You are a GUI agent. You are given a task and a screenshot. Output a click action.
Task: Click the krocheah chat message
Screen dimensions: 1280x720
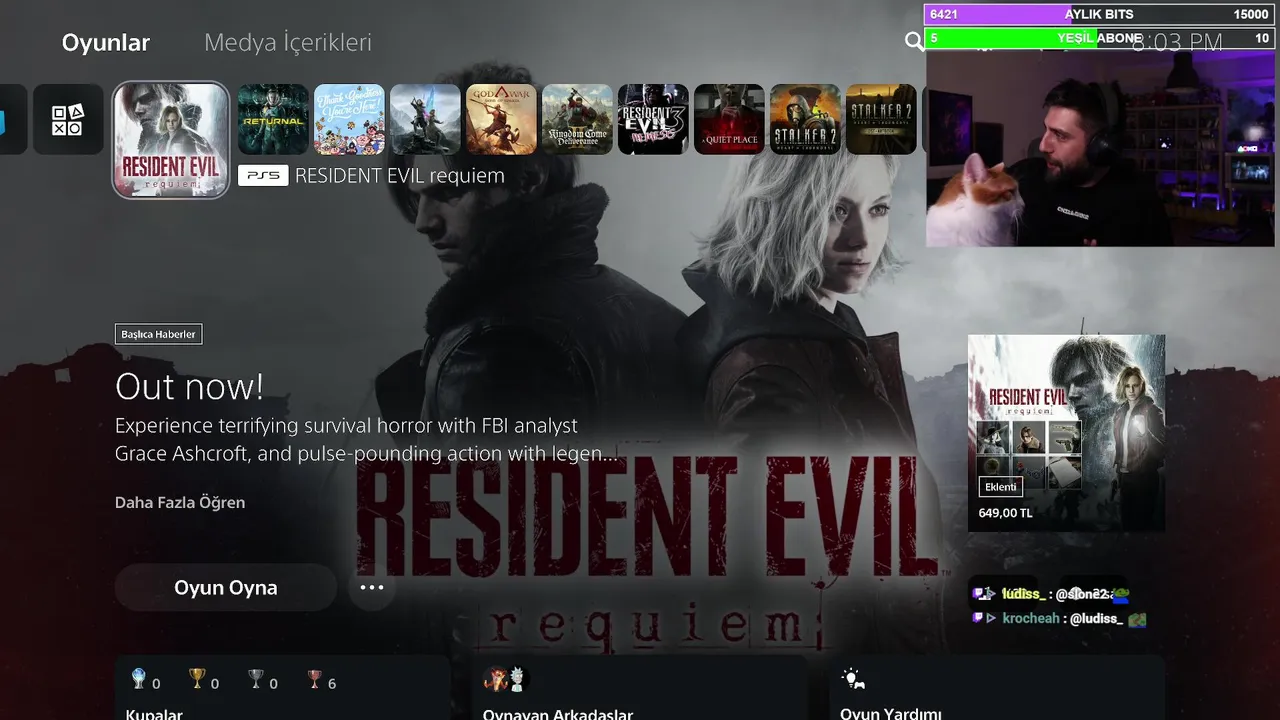[x=1059, y=619]
